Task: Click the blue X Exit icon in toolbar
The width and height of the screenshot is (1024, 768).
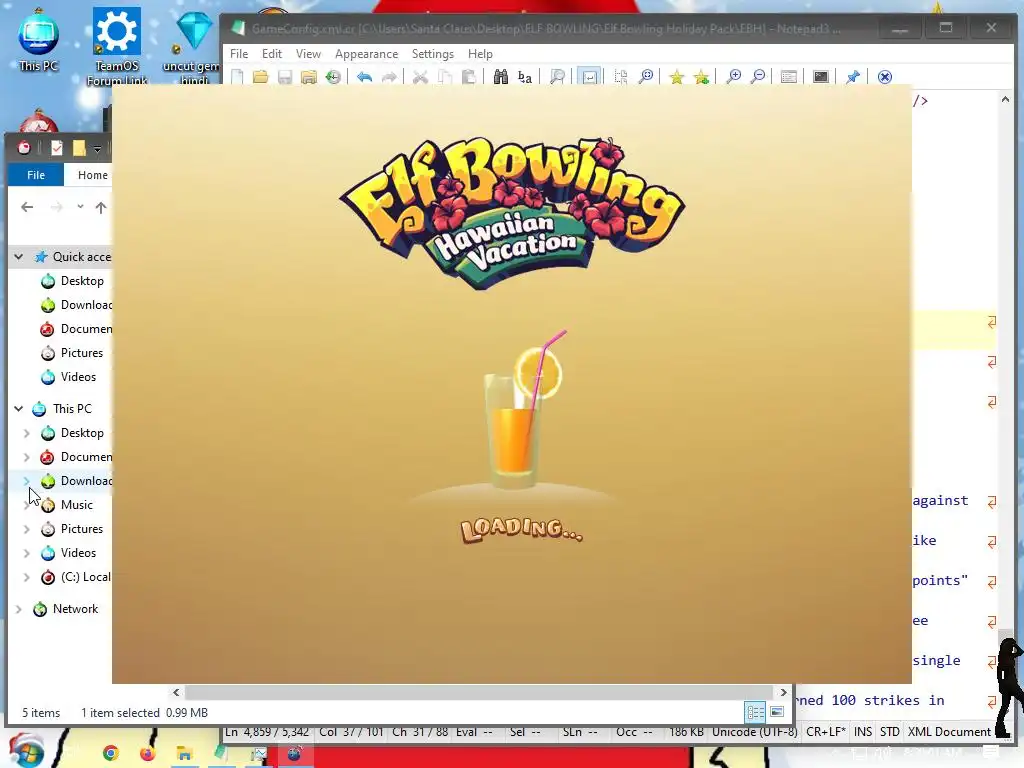Action: coord(885,77)
